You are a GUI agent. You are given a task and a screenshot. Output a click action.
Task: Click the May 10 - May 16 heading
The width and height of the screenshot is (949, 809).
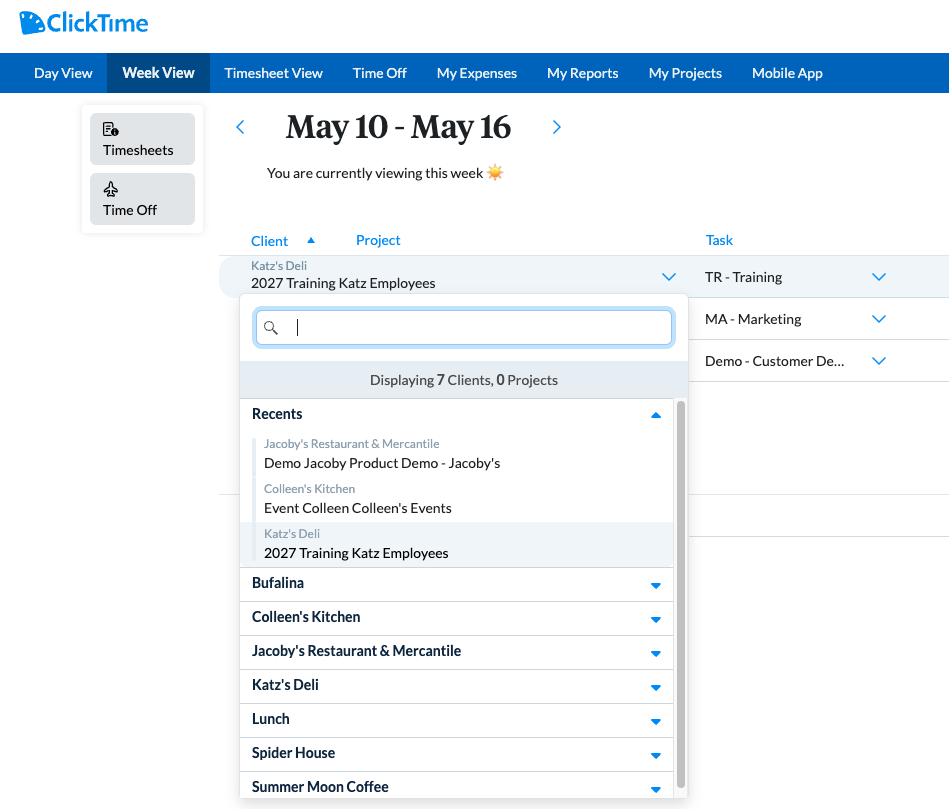click(x=398, y=127)
